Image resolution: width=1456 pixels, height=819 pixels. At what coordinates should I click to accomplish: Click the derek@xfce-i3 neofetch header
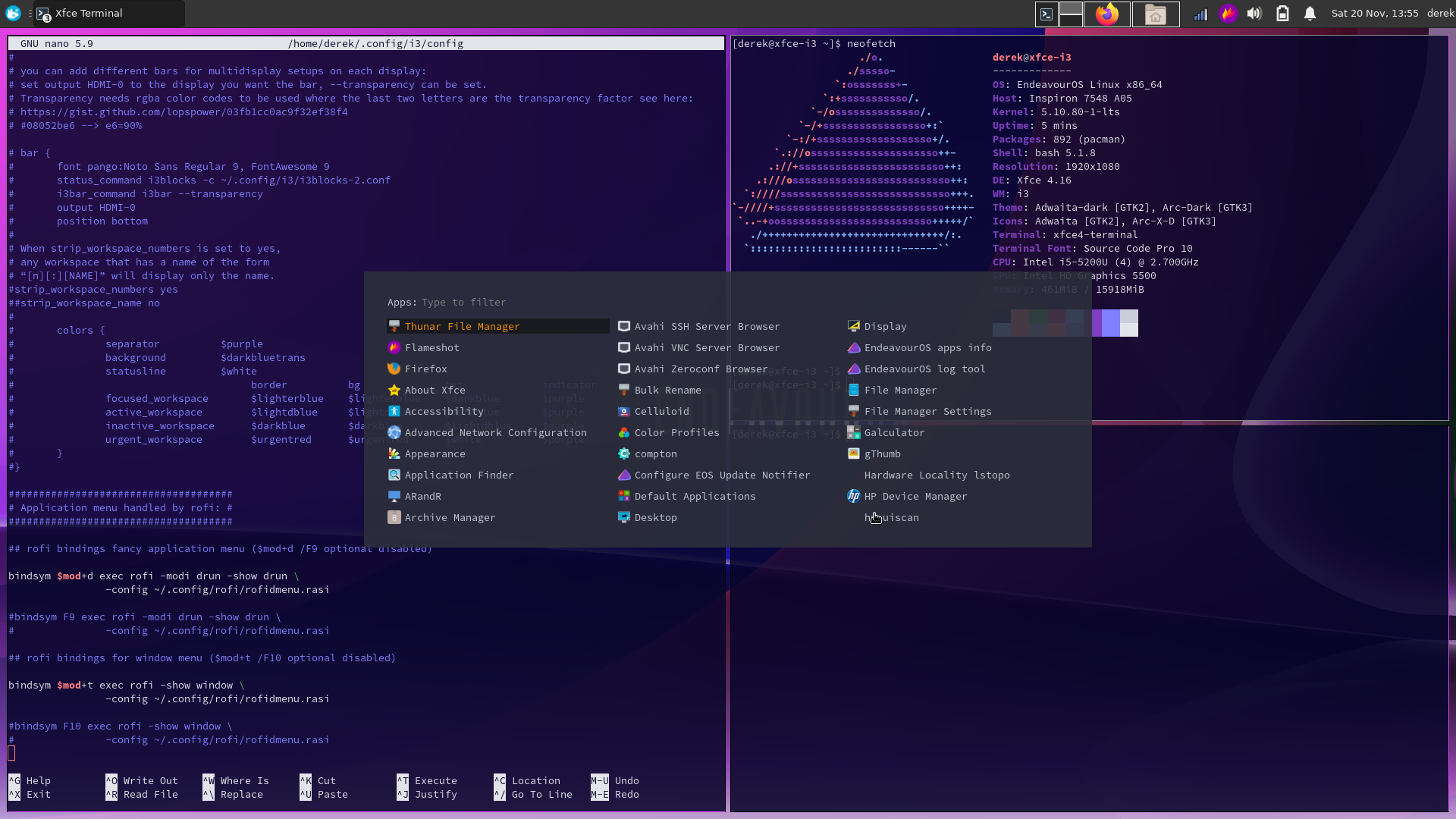coord(1031,57)
